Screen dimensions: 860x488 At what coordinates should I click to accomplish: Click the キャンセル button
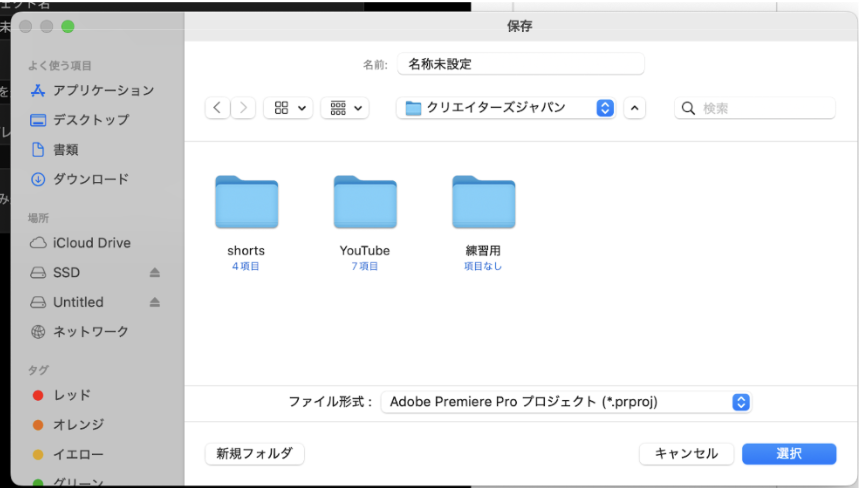tap(686, 454)
